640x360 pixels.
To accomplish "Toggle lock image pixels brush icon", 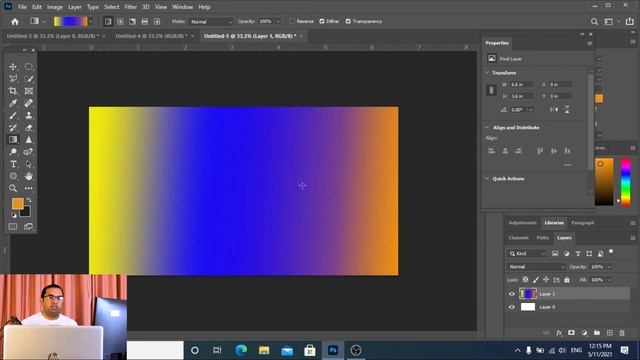I will (x=536, y=280).
